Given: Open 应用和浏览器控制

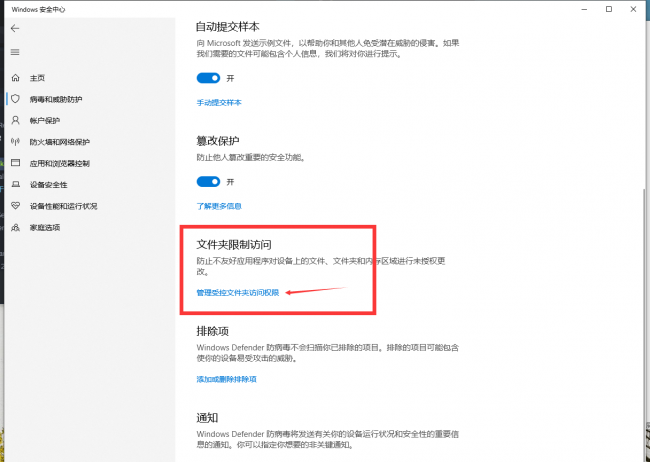Looking at the screenshot, I should (60, 163).
